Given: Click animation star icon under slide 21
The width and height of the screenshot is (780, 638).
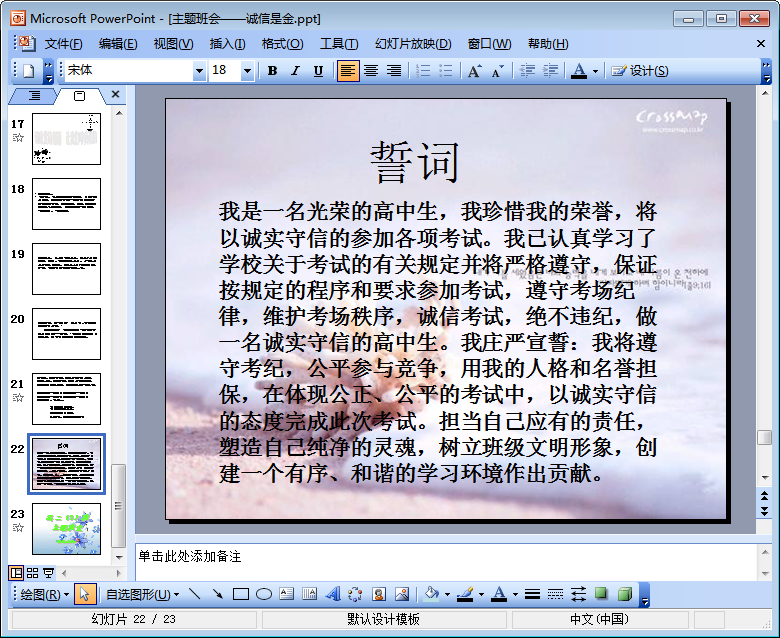Looking at the screenshot, I should [x=18, y=397].
